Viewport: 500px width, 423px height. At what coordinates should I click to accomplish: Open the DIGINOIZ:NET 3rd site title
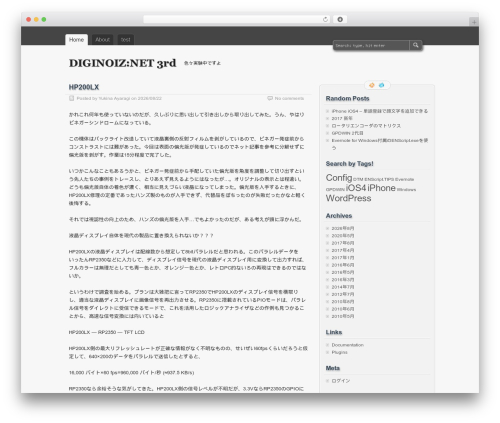pos(122,63)
